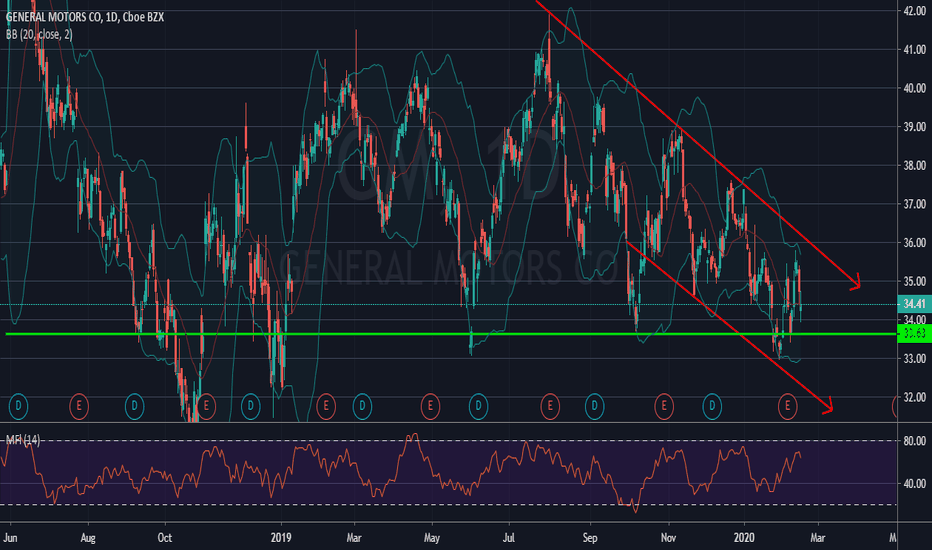Click the 2020 label on time axis
Screen dimensions: 932x550
pos(744,538)
